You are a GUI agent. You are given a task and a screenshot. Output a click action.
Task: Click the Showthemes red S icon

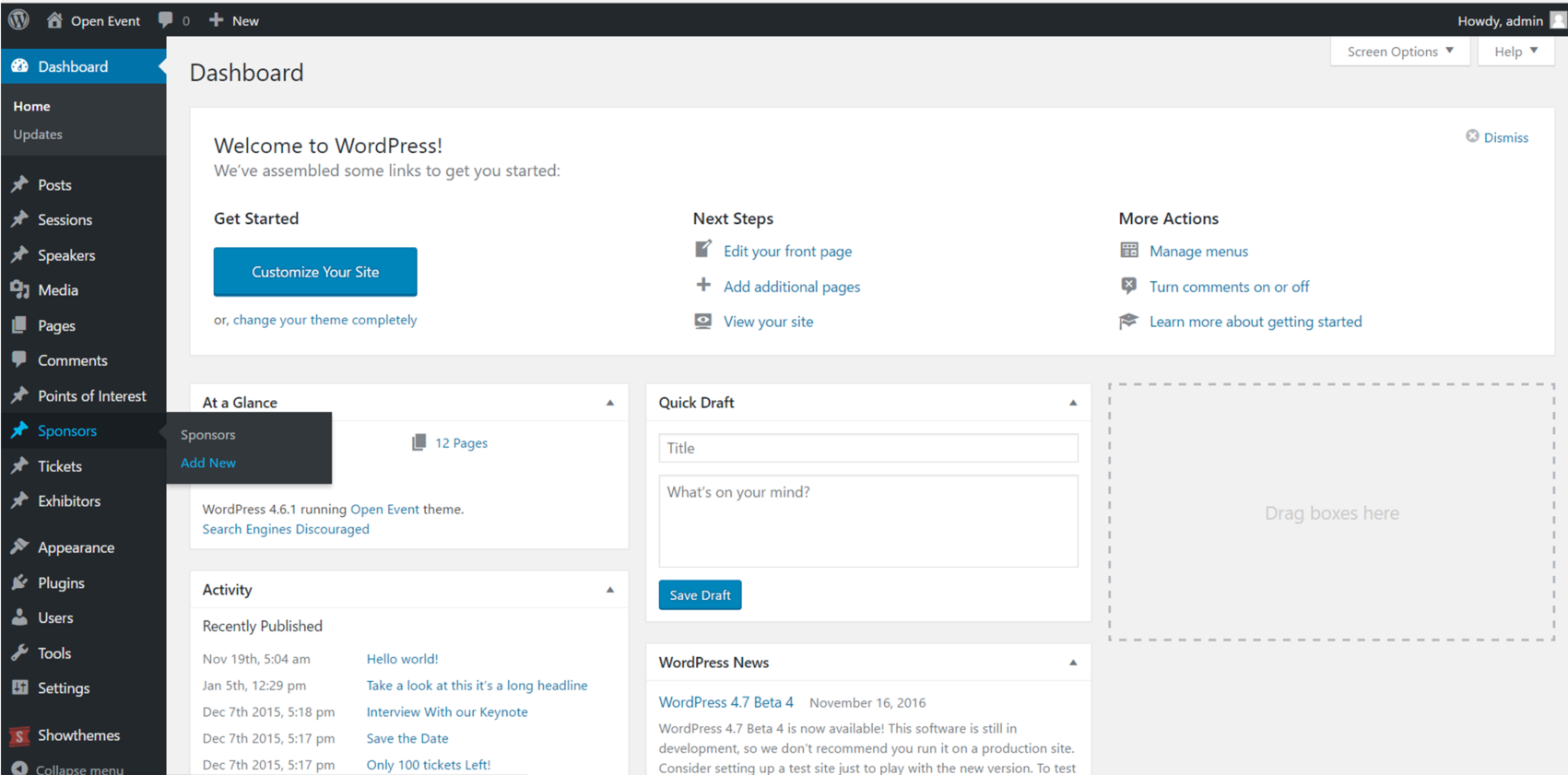[19, 735]
